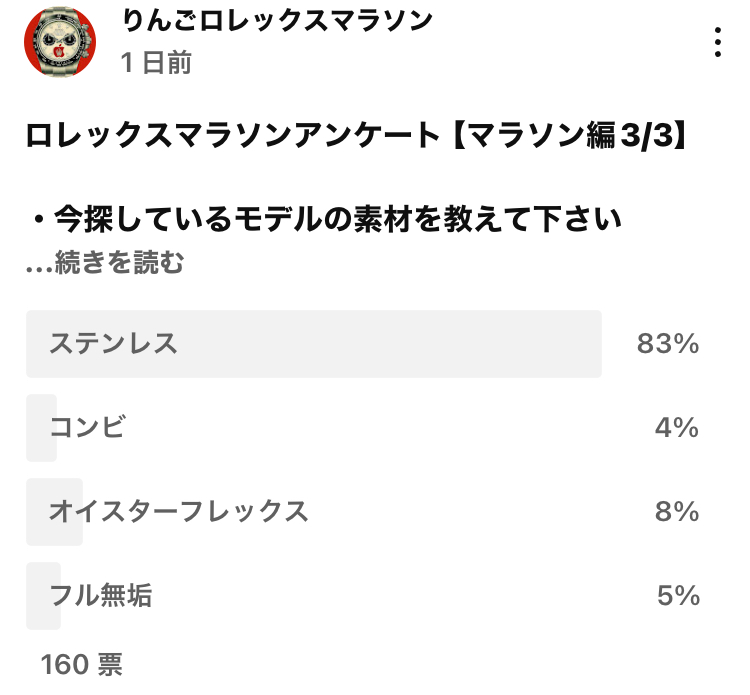Open the post via the 1日前 timestamp
Image resolution: width=750 pixels, height=695 pixels.
[x=156, y=62]
